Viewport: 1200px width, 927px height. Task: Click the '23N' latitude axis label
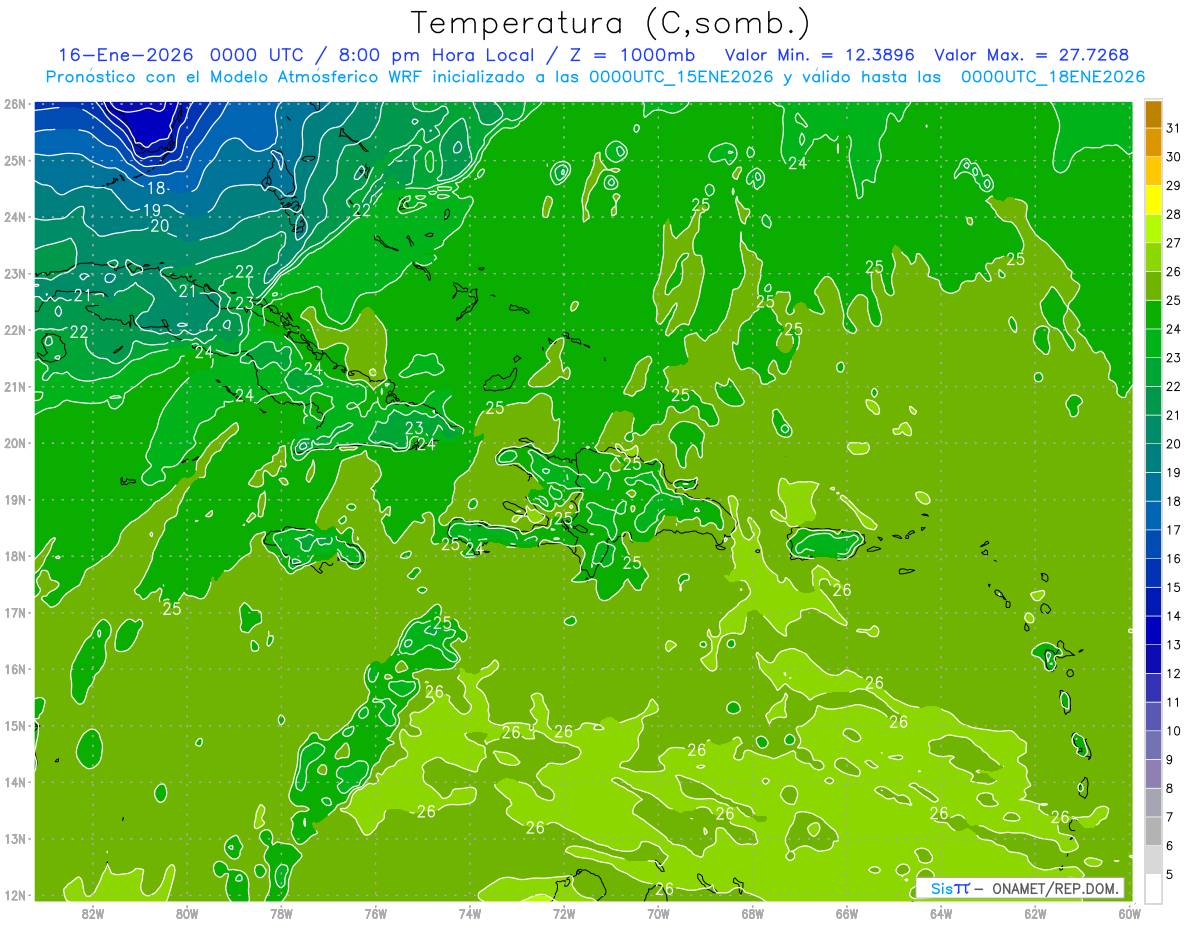15,274
